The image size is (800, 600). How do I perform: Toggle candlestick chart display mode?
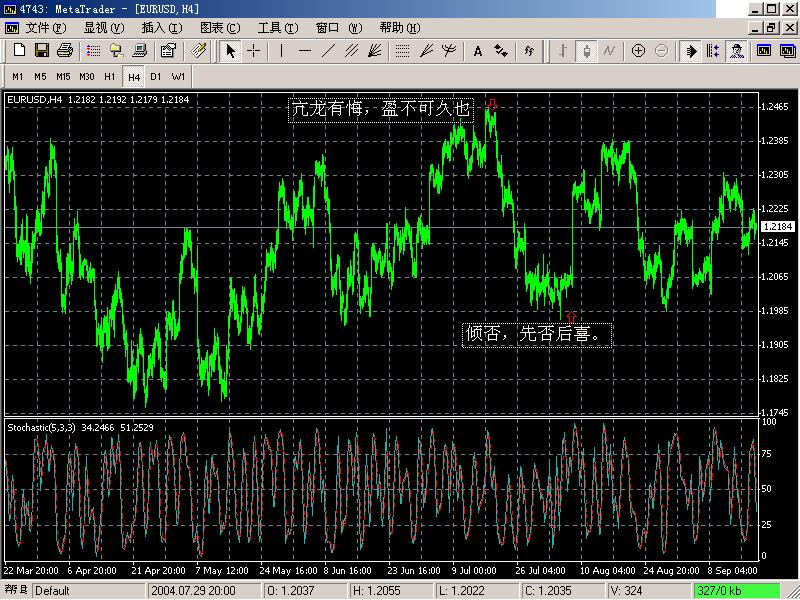[586, 51]
